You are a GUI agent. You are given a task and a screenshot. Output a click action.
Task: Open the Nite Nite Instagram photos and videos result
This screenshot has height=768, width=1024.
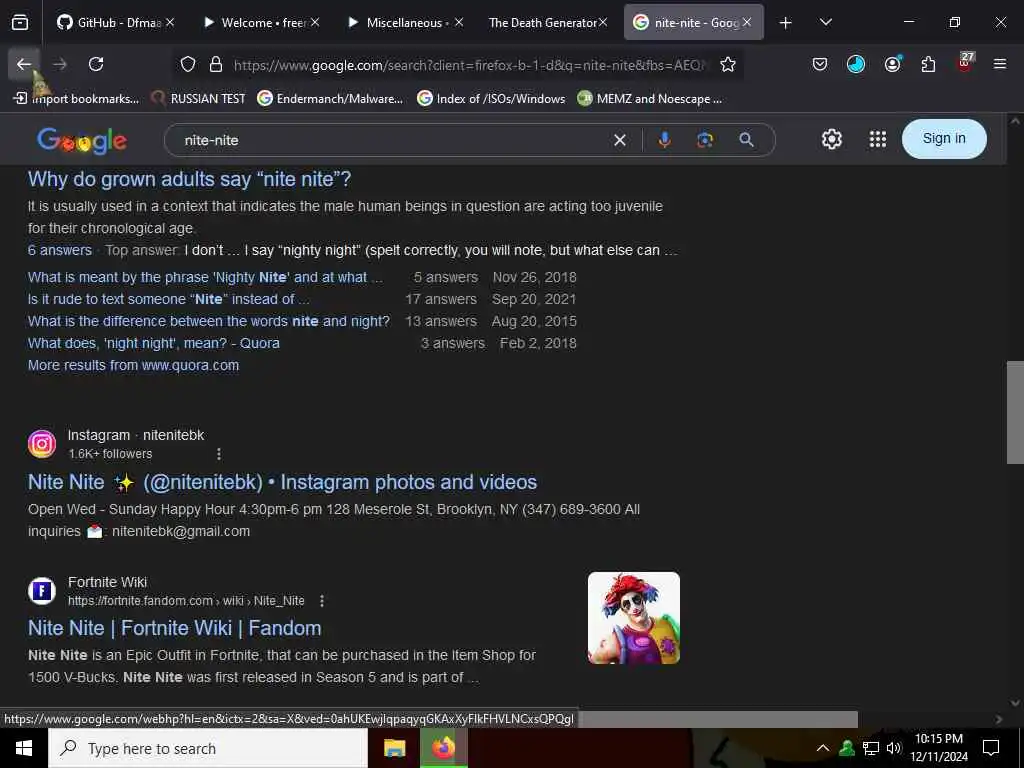coord(282,482)
